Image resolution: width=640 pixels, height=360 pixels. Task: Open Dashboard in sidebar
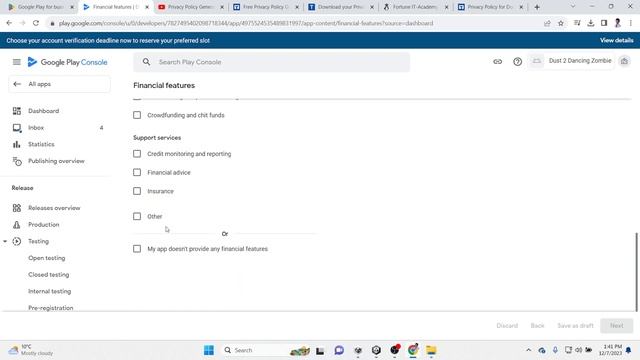coord(44,111)
